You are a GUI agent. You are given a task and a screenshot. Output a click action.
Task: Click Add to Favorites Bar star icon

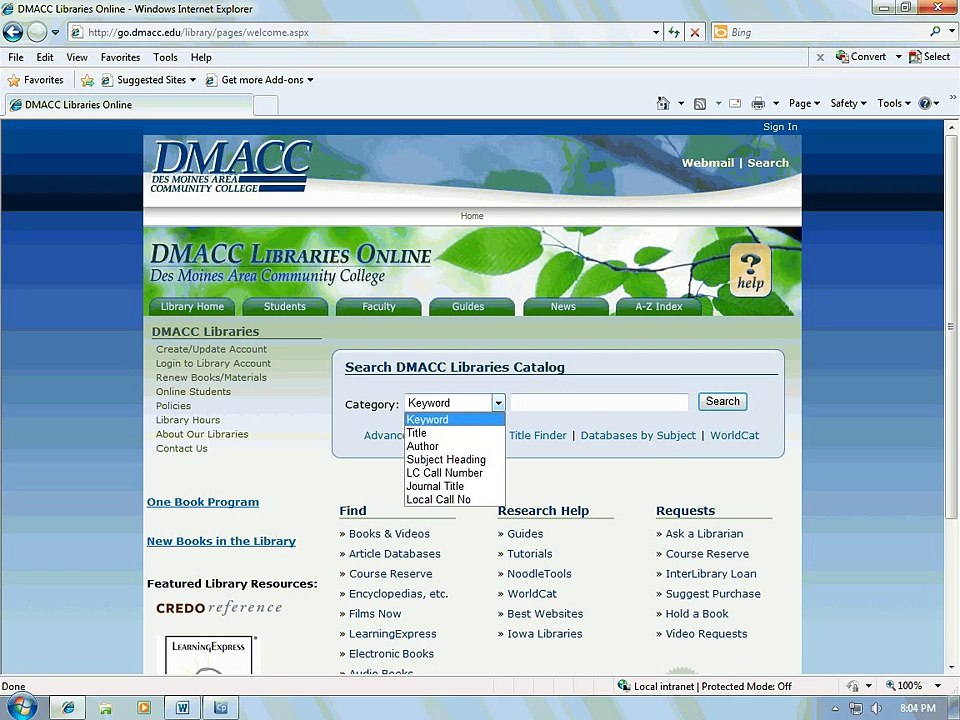(87, 80)
